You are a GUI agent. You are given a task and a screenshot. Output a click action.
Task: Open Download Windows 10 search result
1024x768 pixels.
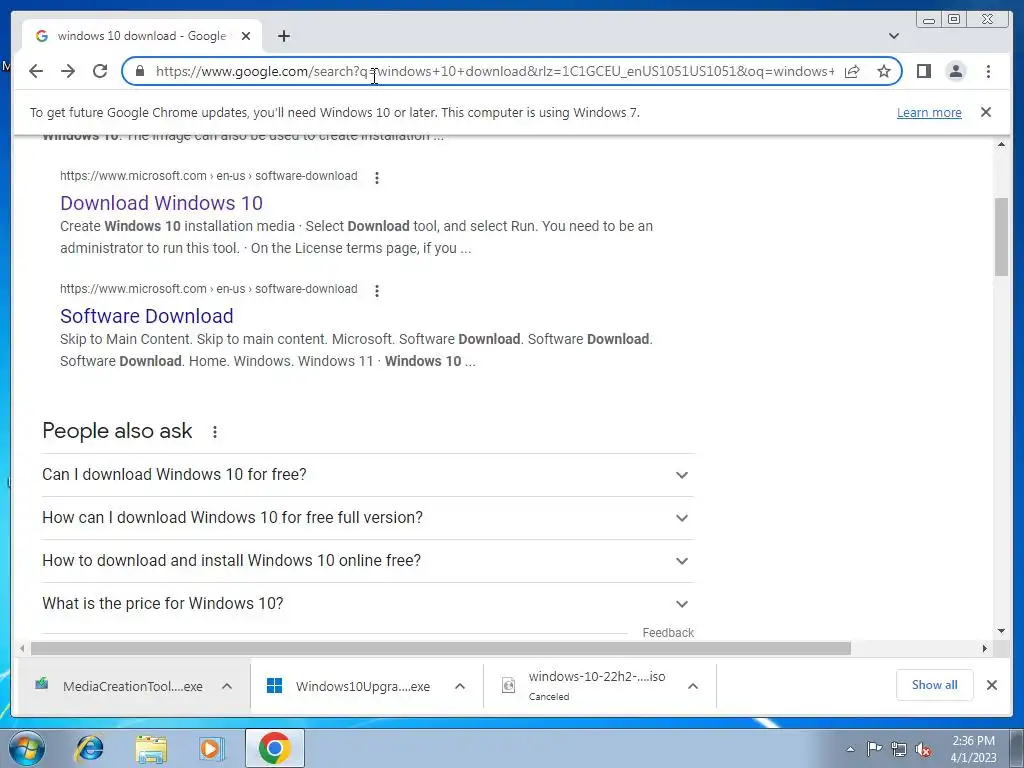[x=161, y=203]
